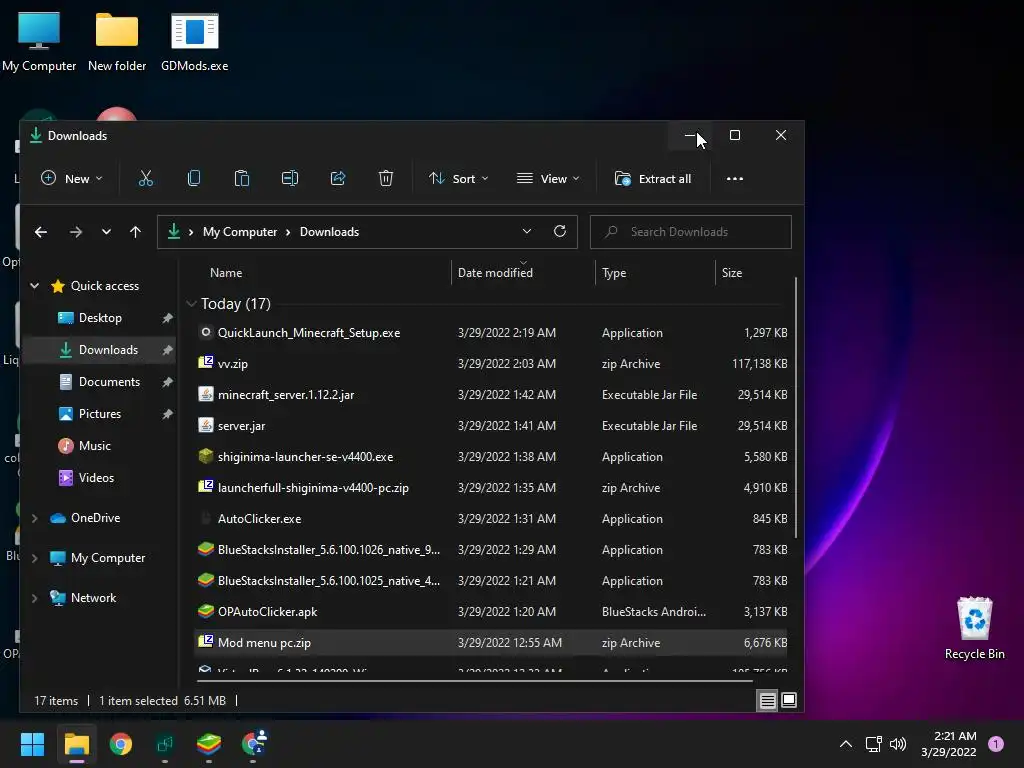The height and width of the screenshot is (768, 1024).
Task: Go forward with the right arrow
Action: 76,232
